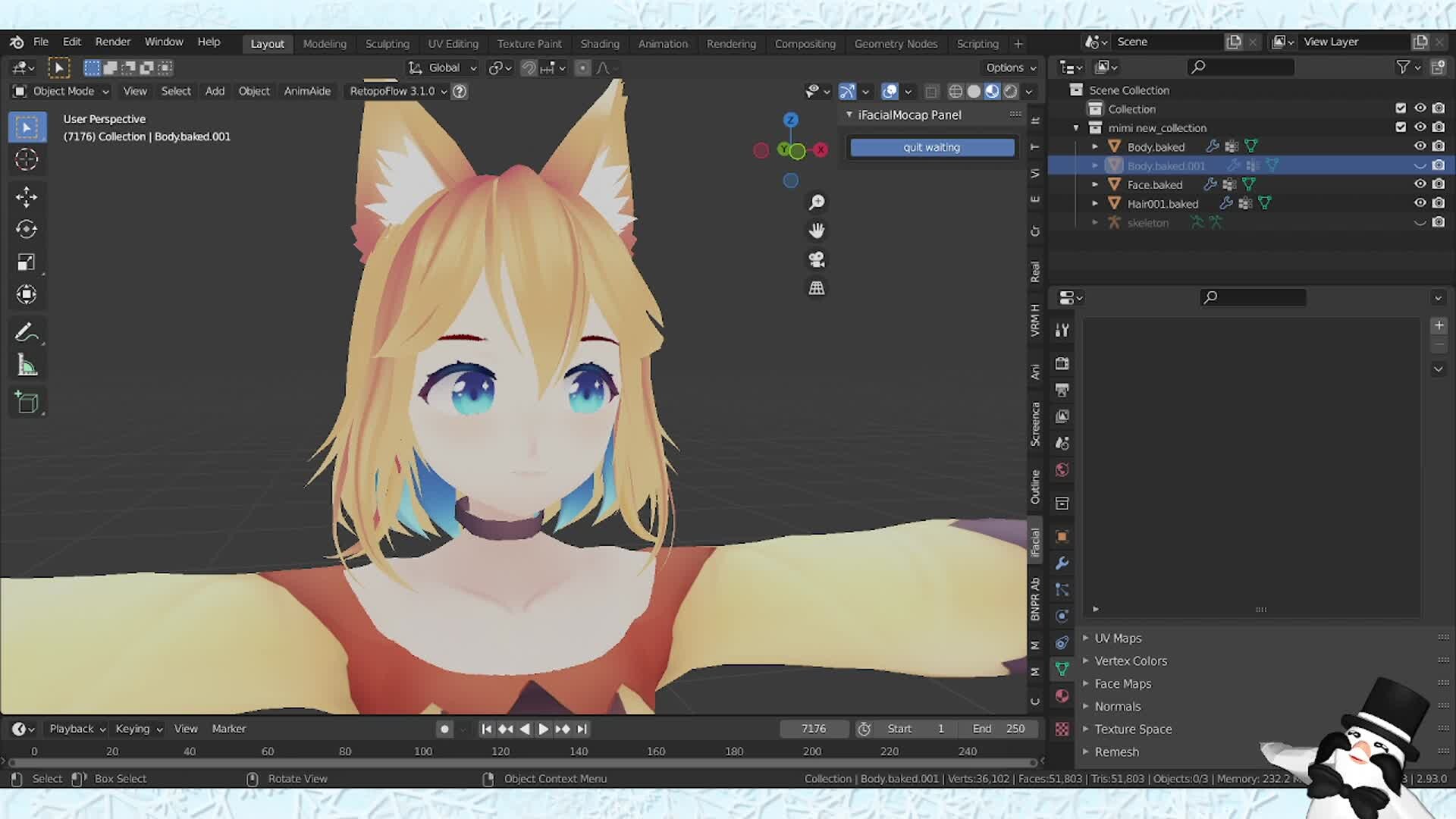Open the Annotate tool

coord(27,331)
